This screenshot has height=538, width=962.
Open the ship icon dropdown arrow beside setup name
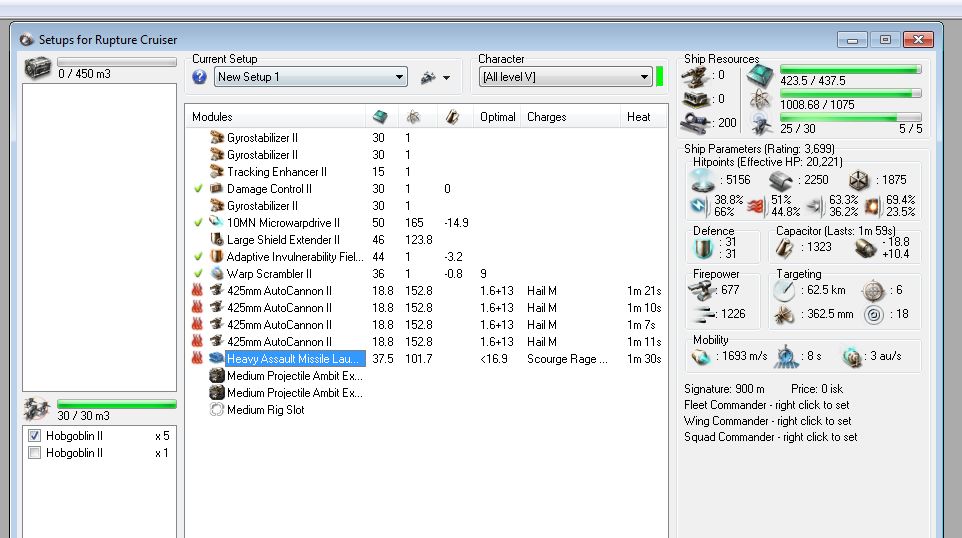pos(446,77)
